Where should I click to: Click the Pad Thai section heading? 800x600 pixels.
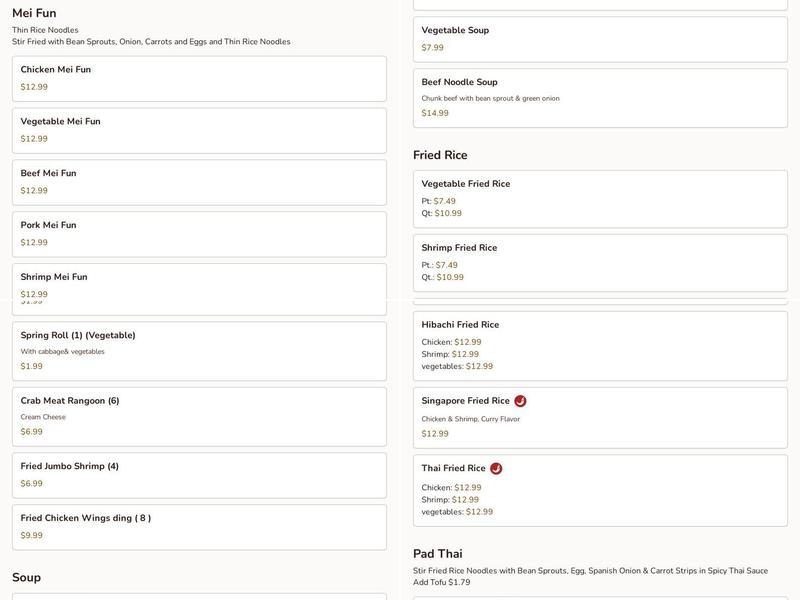pyautogui.click(x=438, y=554)
